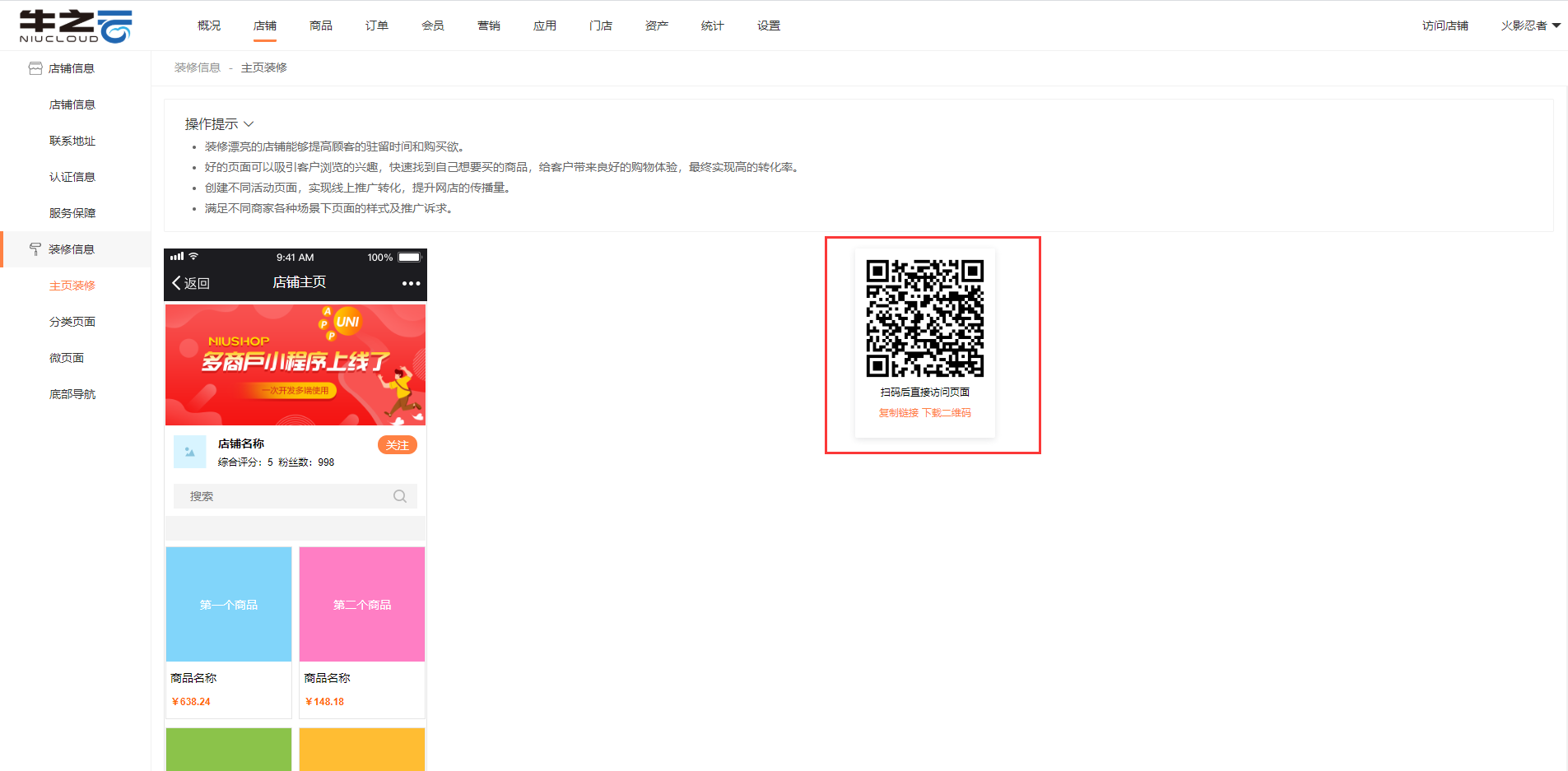
Task: Click the 关注 button in shop preview
Action: tap(398, 445)
